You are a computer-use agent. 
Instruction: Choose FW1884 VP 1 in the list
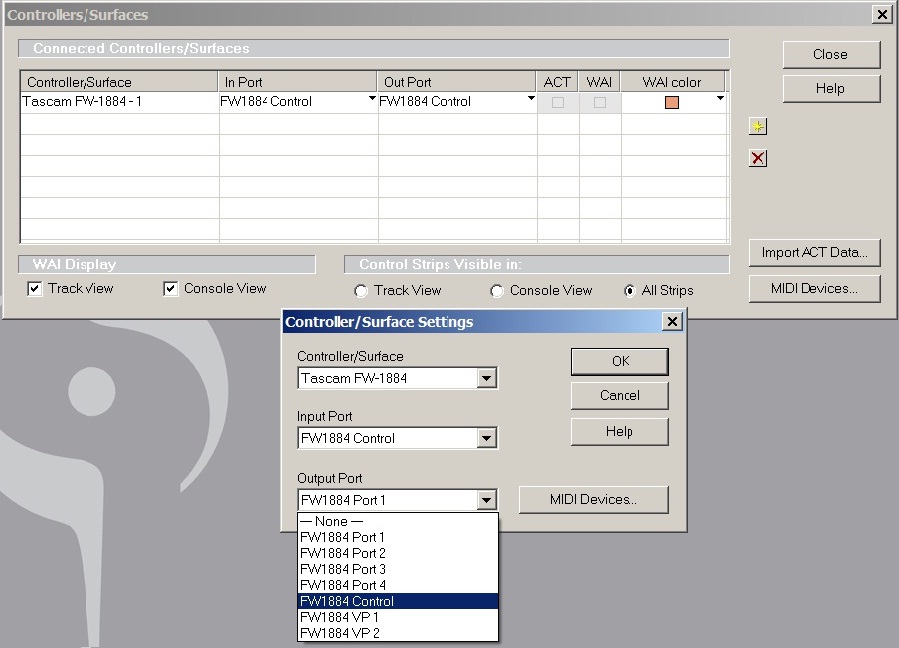(x=398, y=617)
